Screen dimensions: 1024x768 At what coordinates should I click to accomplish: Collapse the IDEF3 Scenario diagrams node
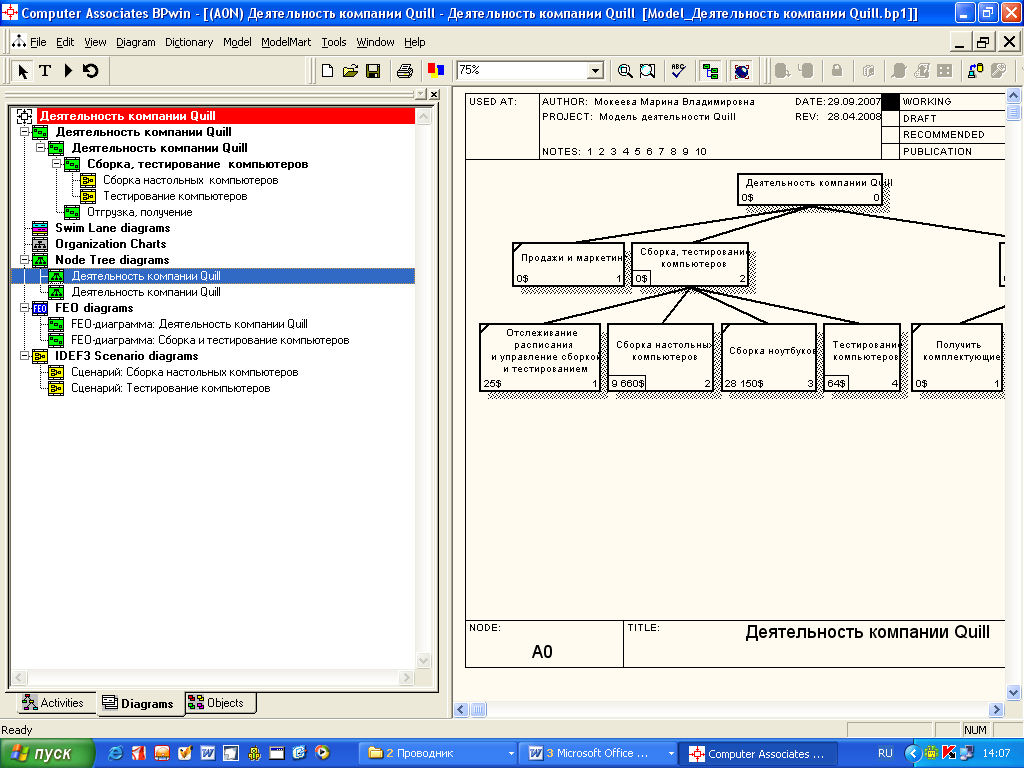point(24,356)
